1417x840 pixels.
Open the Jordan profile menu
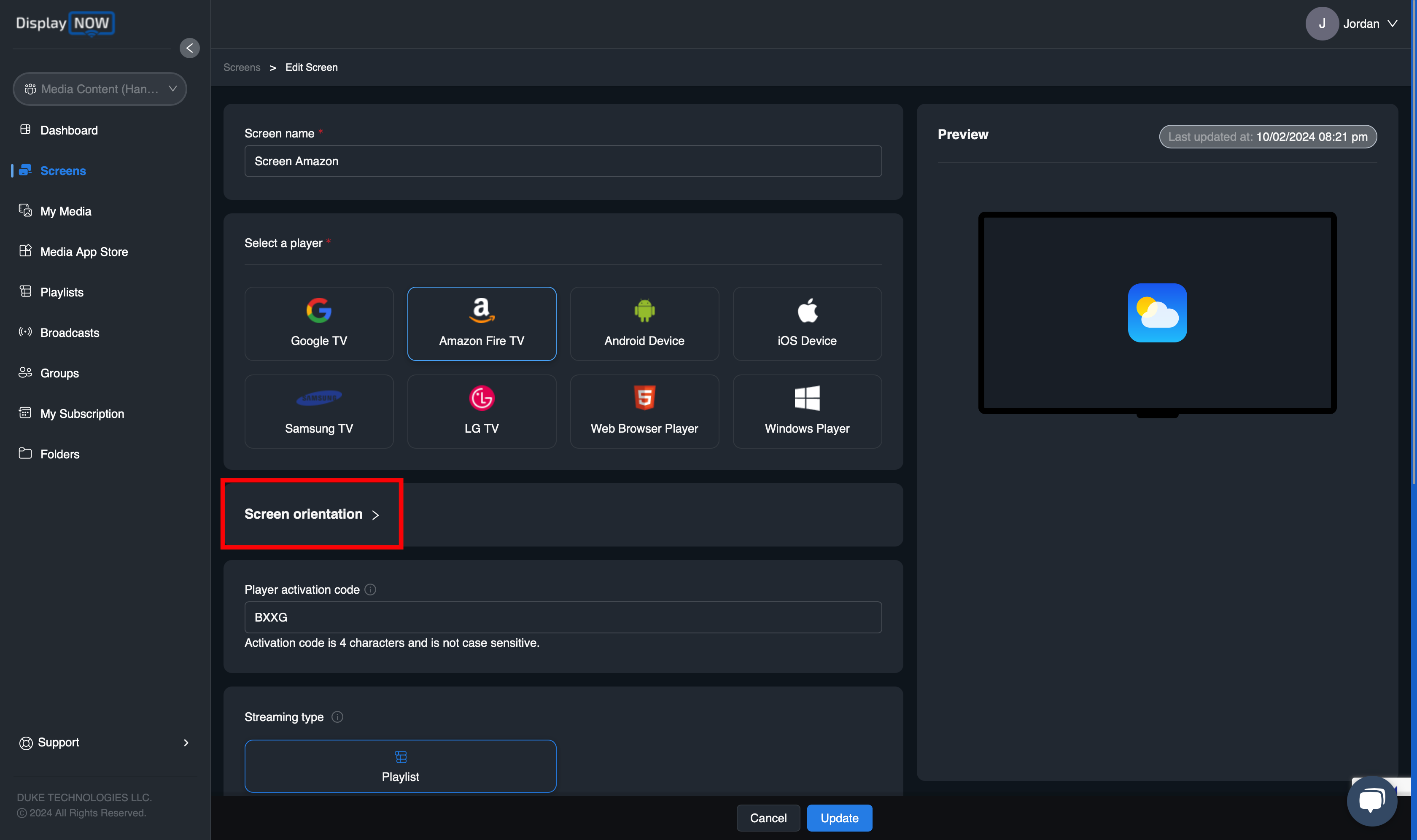pyautogui.click(x=1361, y=24)
